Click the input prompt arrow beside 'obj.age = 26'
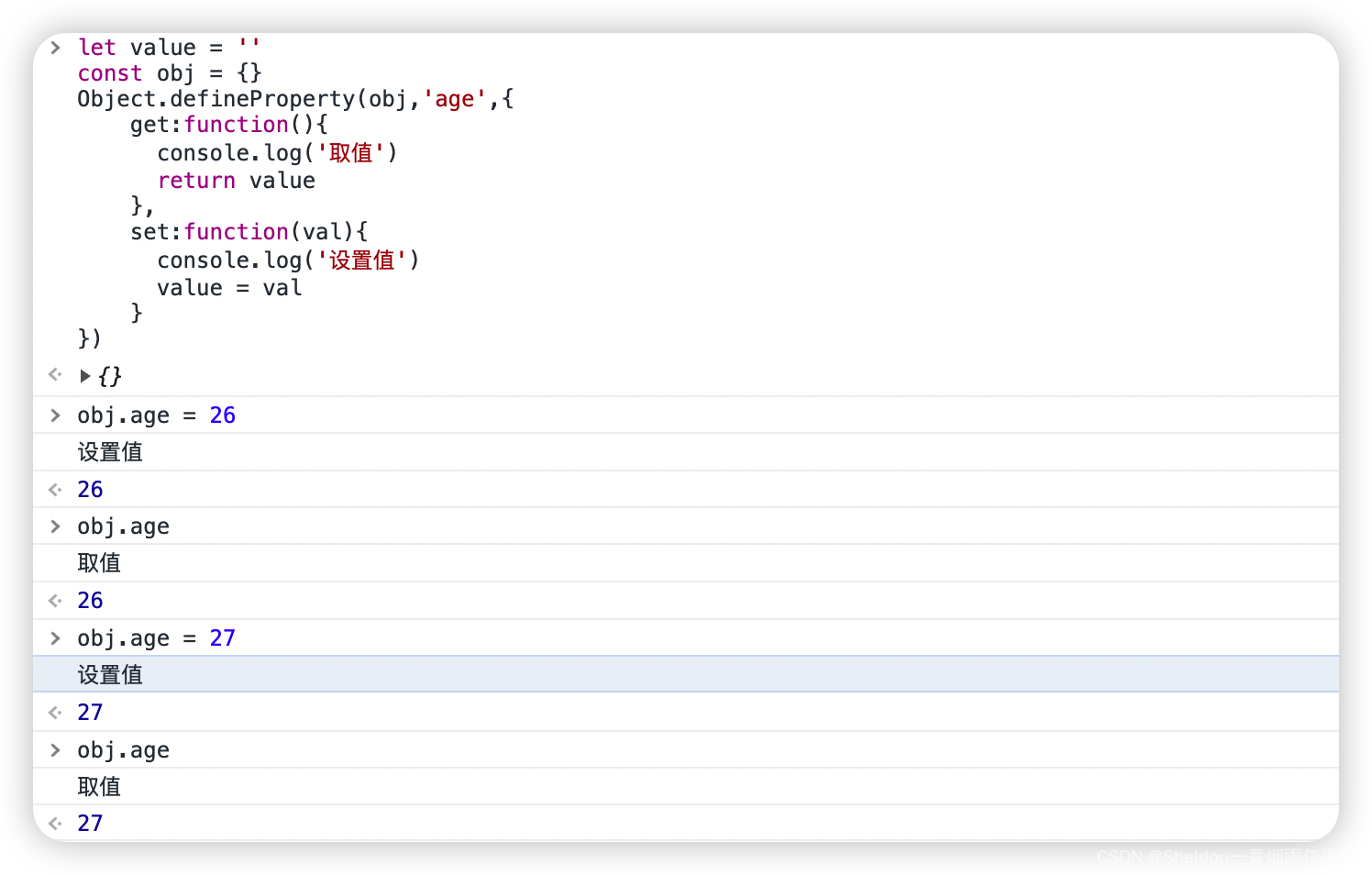This screenshot has width=1372, height=875. tap(55, 415)
